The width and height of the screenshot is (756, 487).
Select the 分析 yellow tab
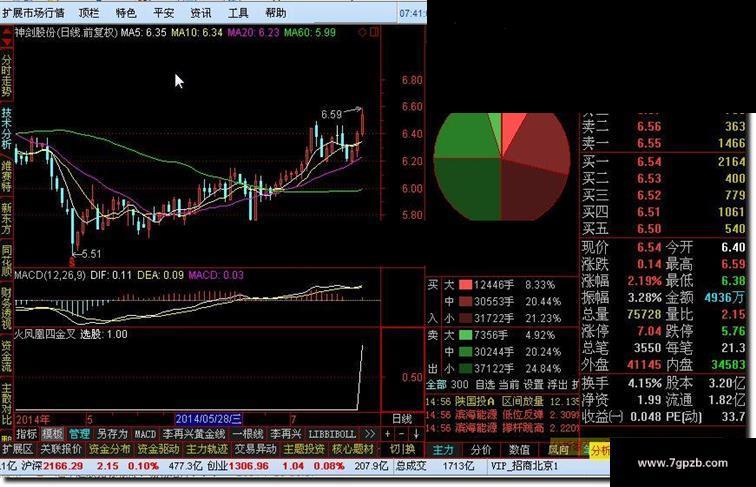click(600, 450)
